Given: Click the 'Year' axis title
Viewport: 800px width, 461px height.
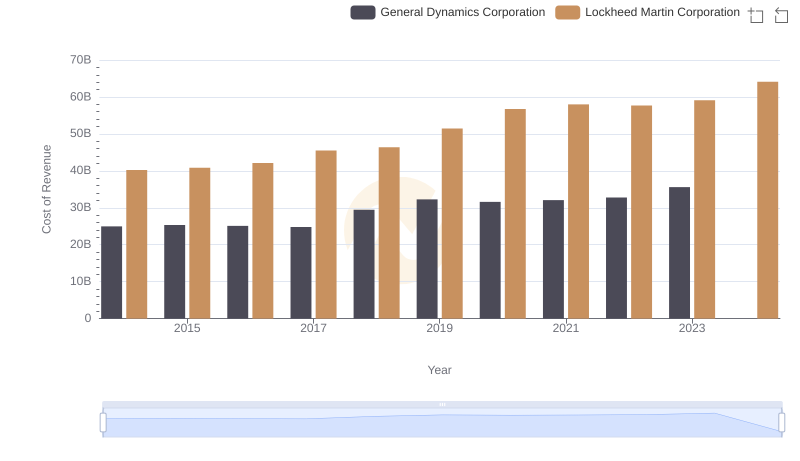Looking at the screenshot, I should click(439, 370).
